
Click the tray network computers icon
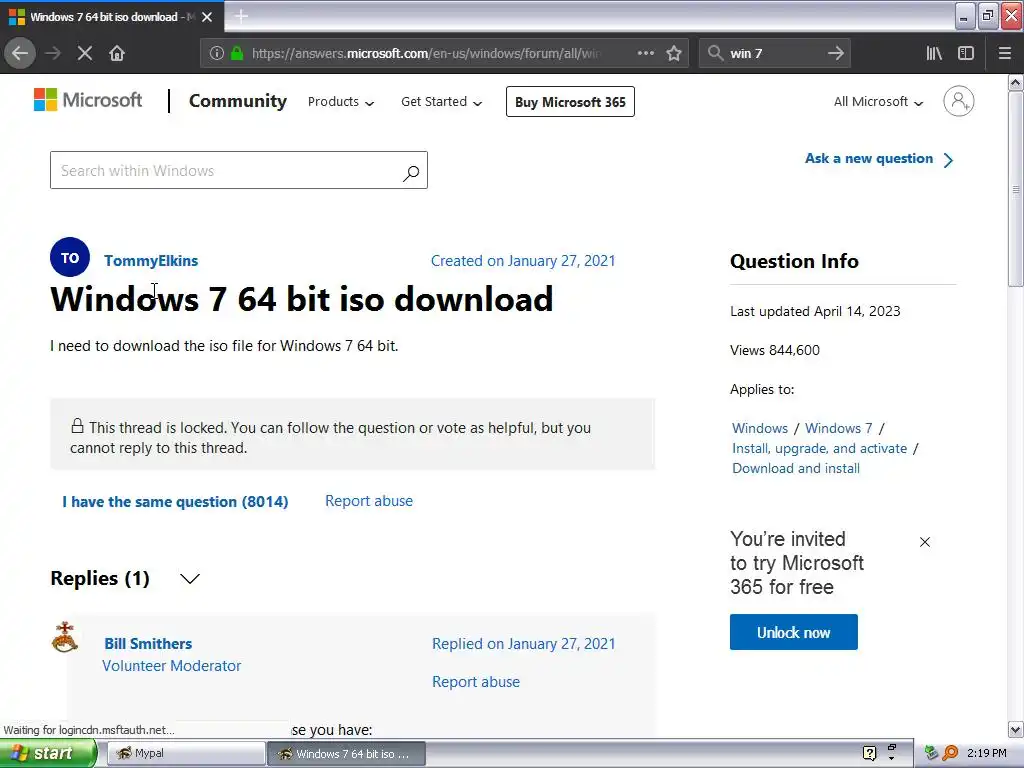tap(932, 753)
